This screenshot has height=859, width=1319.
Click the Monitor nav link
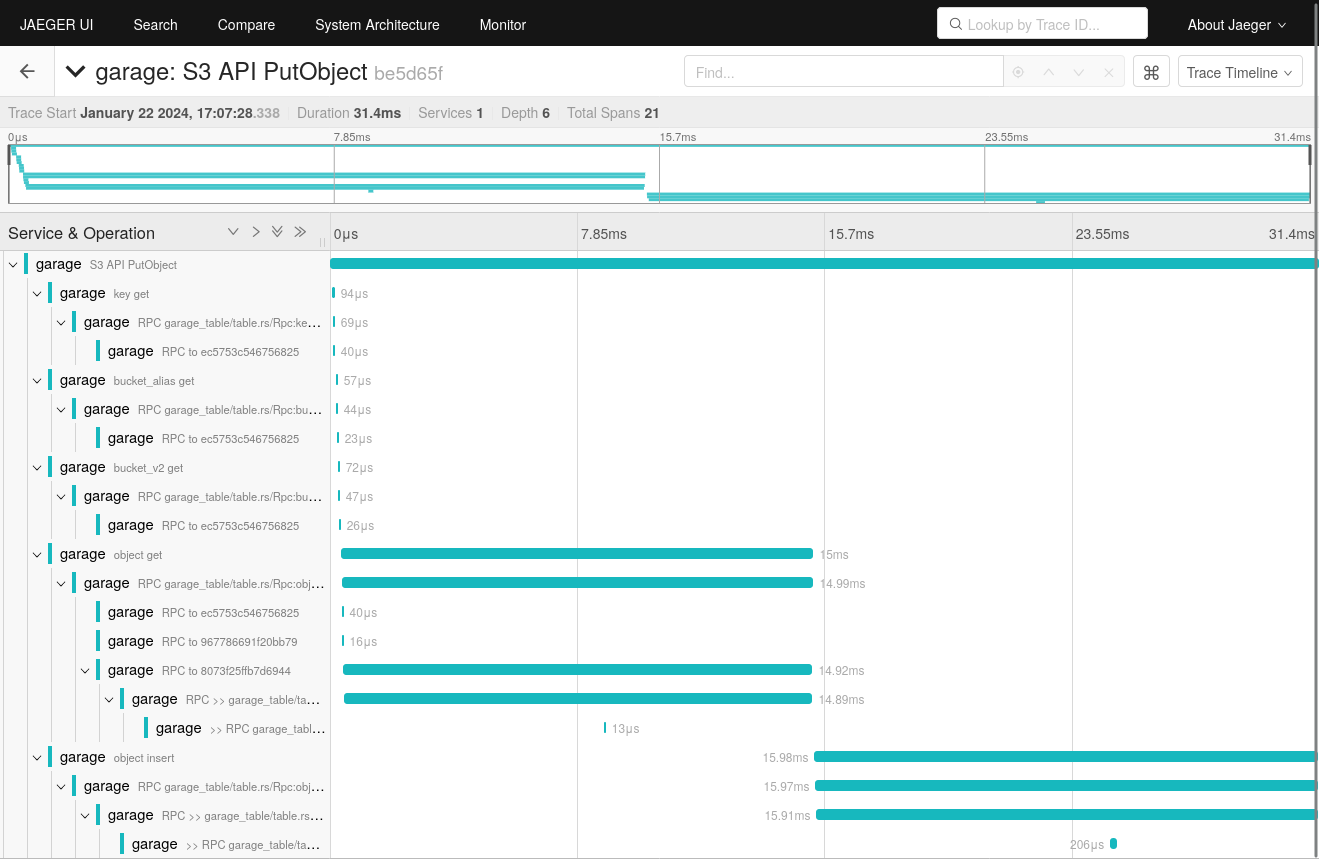tap(503, 24)
